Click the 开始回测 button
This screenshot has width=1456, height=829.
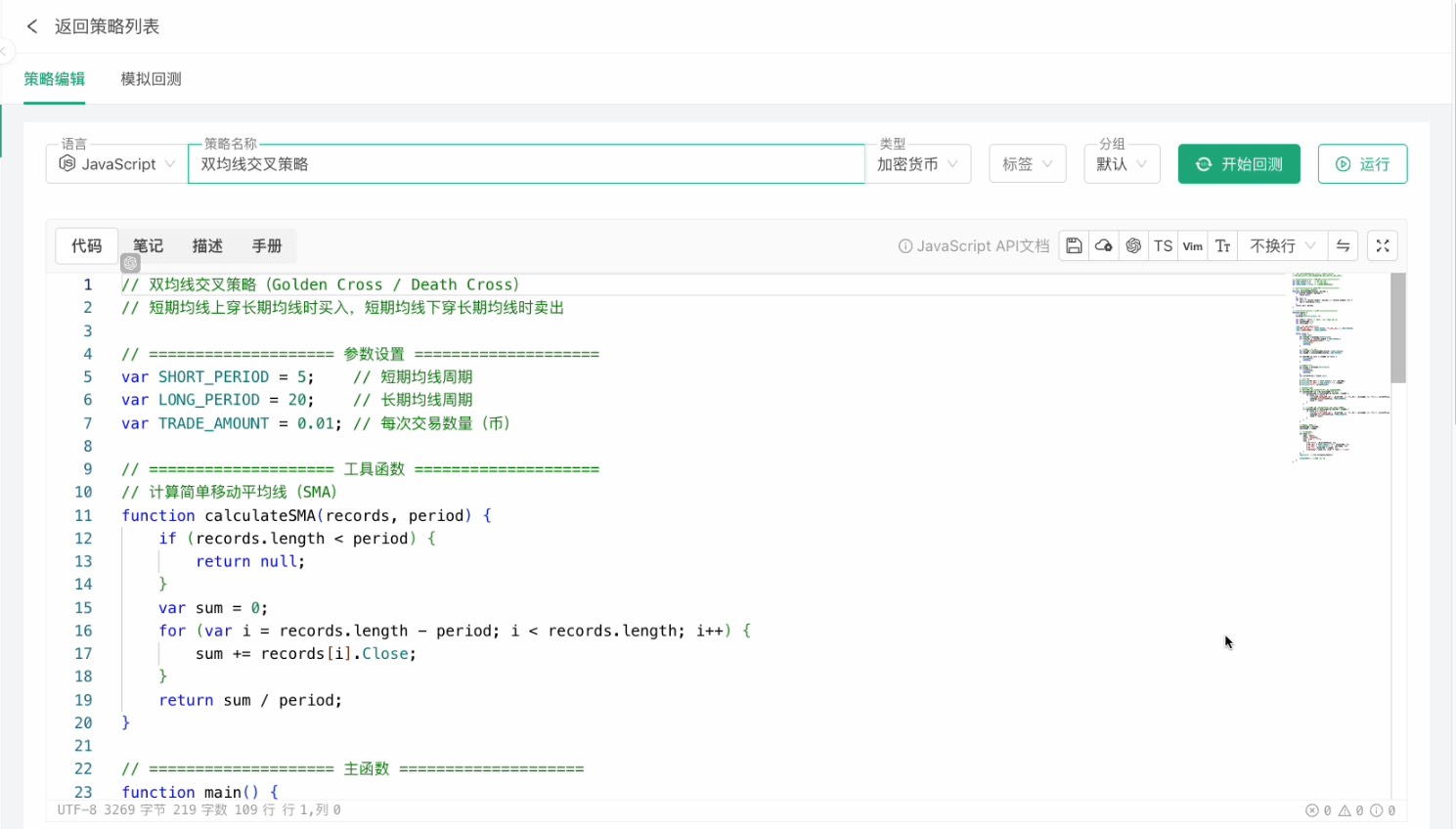tap(1239, 164)
